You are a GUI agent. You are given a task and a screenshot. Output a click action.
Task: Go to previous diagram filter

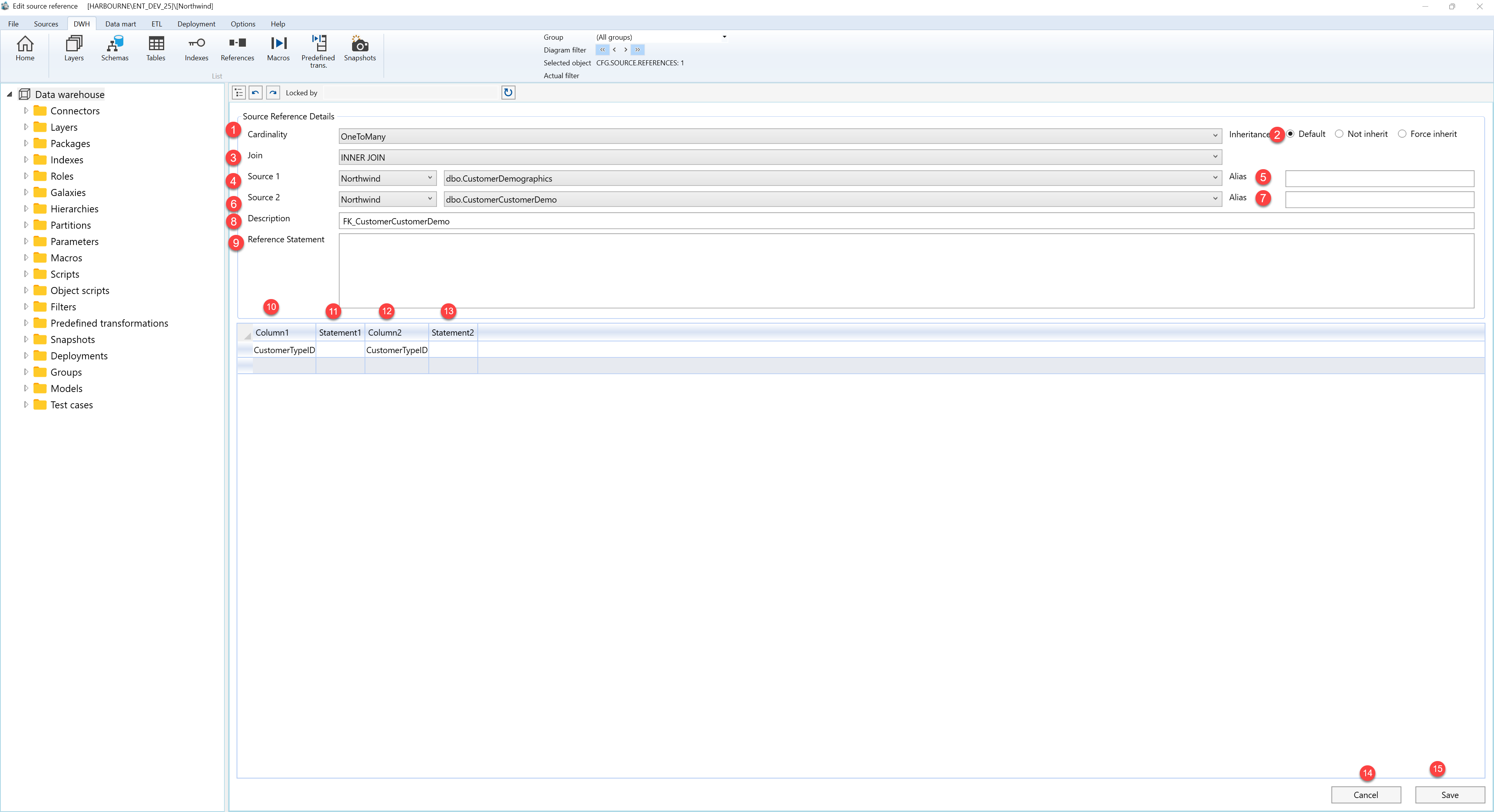(614, 50)
